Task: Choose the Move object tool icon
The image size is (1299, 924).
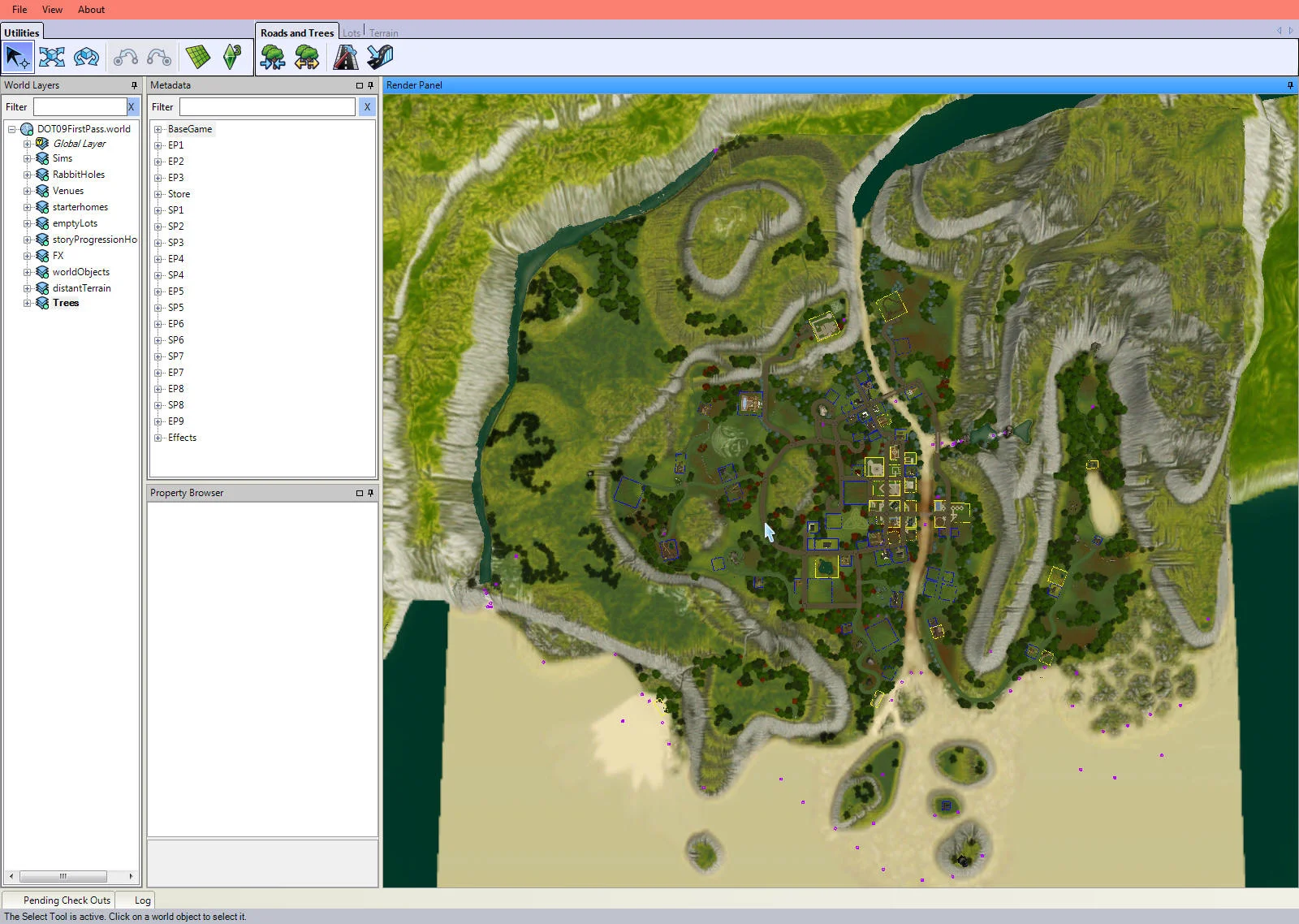Action: coord(52,57)
